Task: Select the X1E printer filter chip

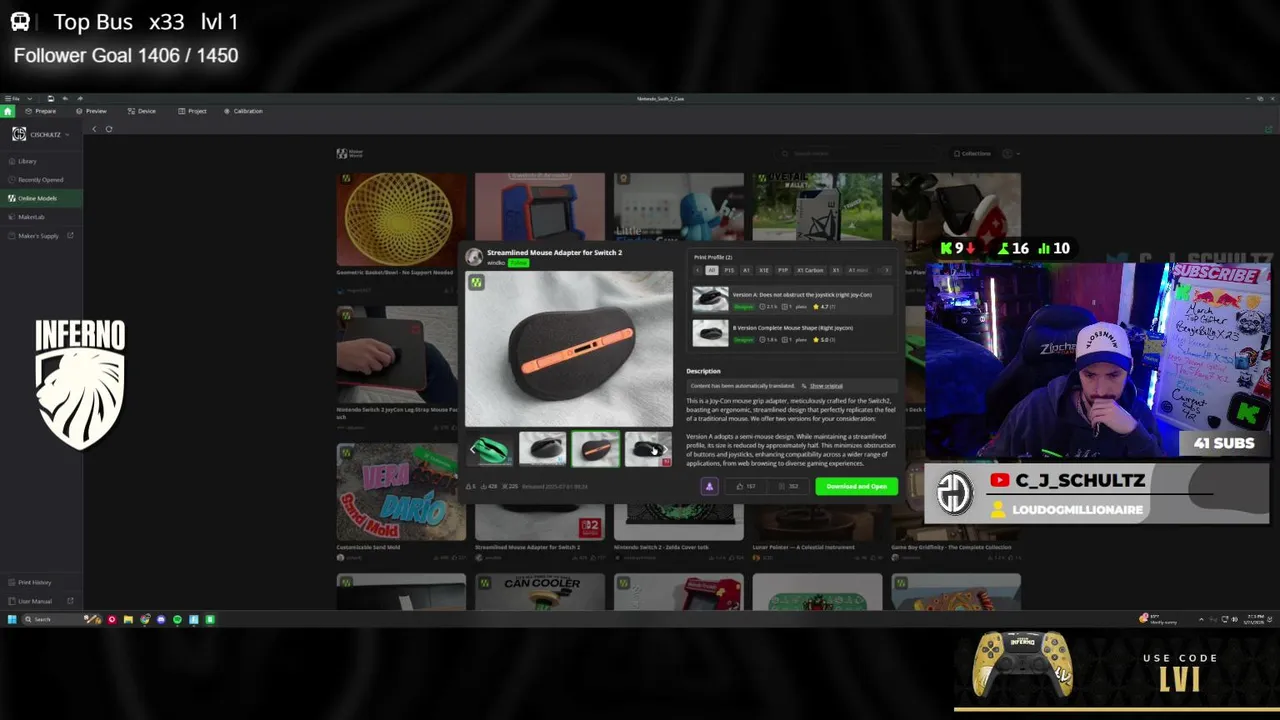Action: click(764, 270)
